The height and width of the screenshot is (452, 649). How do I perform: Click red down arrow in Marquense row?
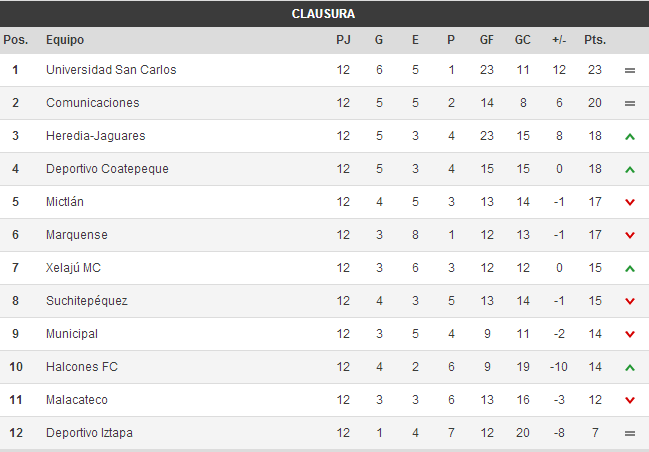tap(630, 235)
